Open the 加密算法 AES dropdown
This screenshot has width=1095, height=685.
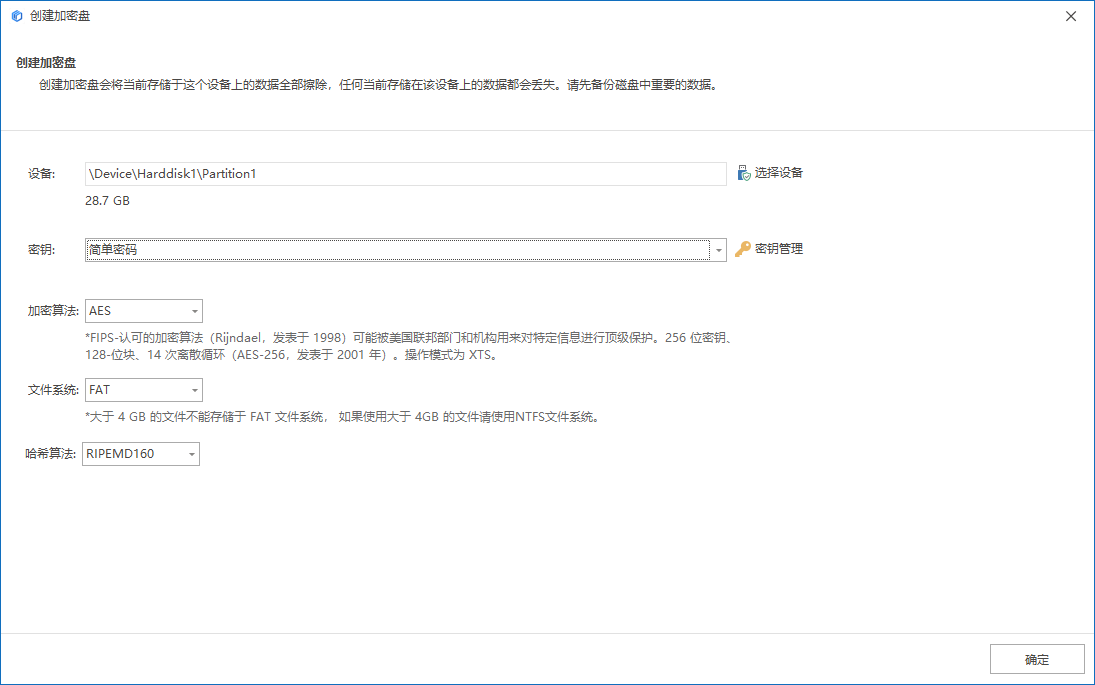[144, 311]
